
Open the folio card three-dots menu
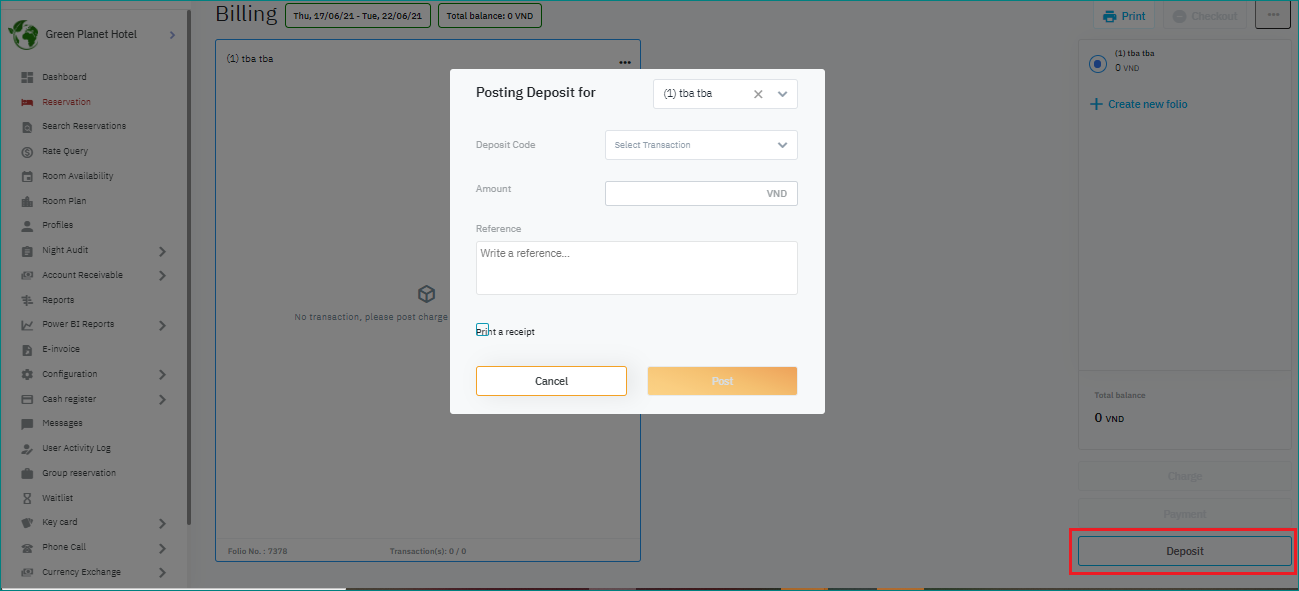[x=625, y=62]
